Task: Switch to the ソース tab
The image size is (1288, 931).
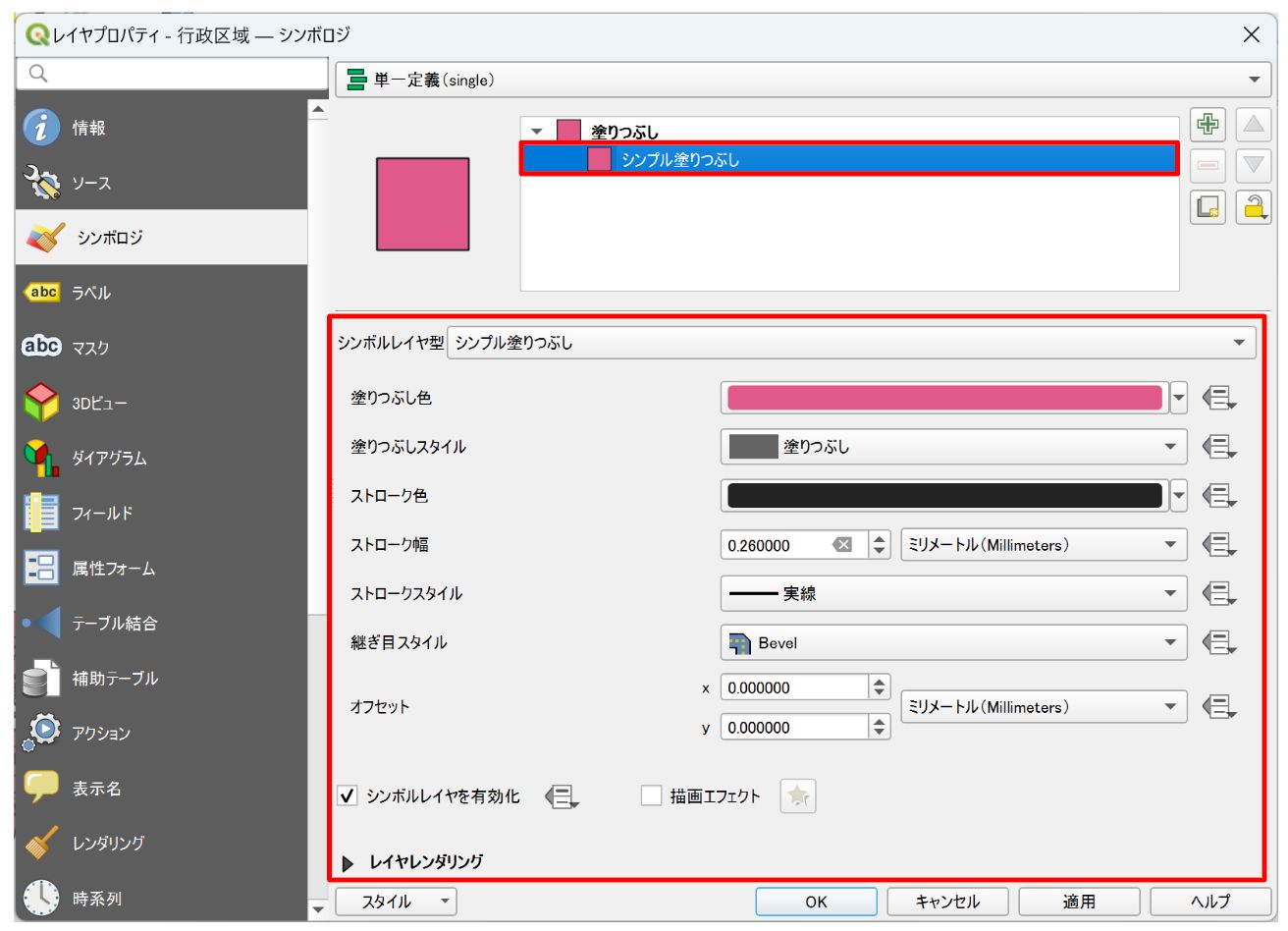Action: [x=161, y=183]
